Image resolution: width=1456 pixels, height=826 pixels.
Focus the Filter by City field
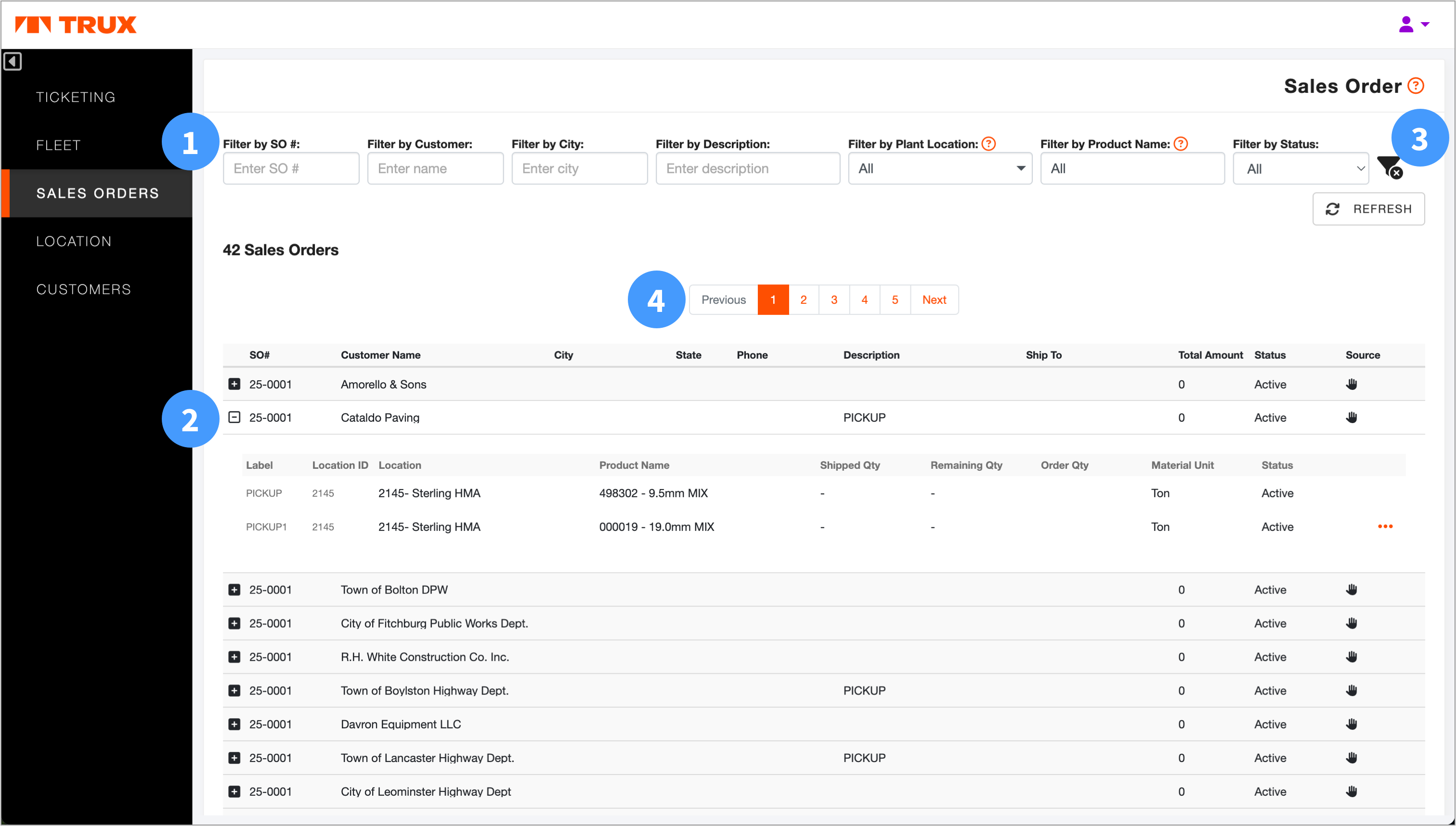tap(579, 168)
